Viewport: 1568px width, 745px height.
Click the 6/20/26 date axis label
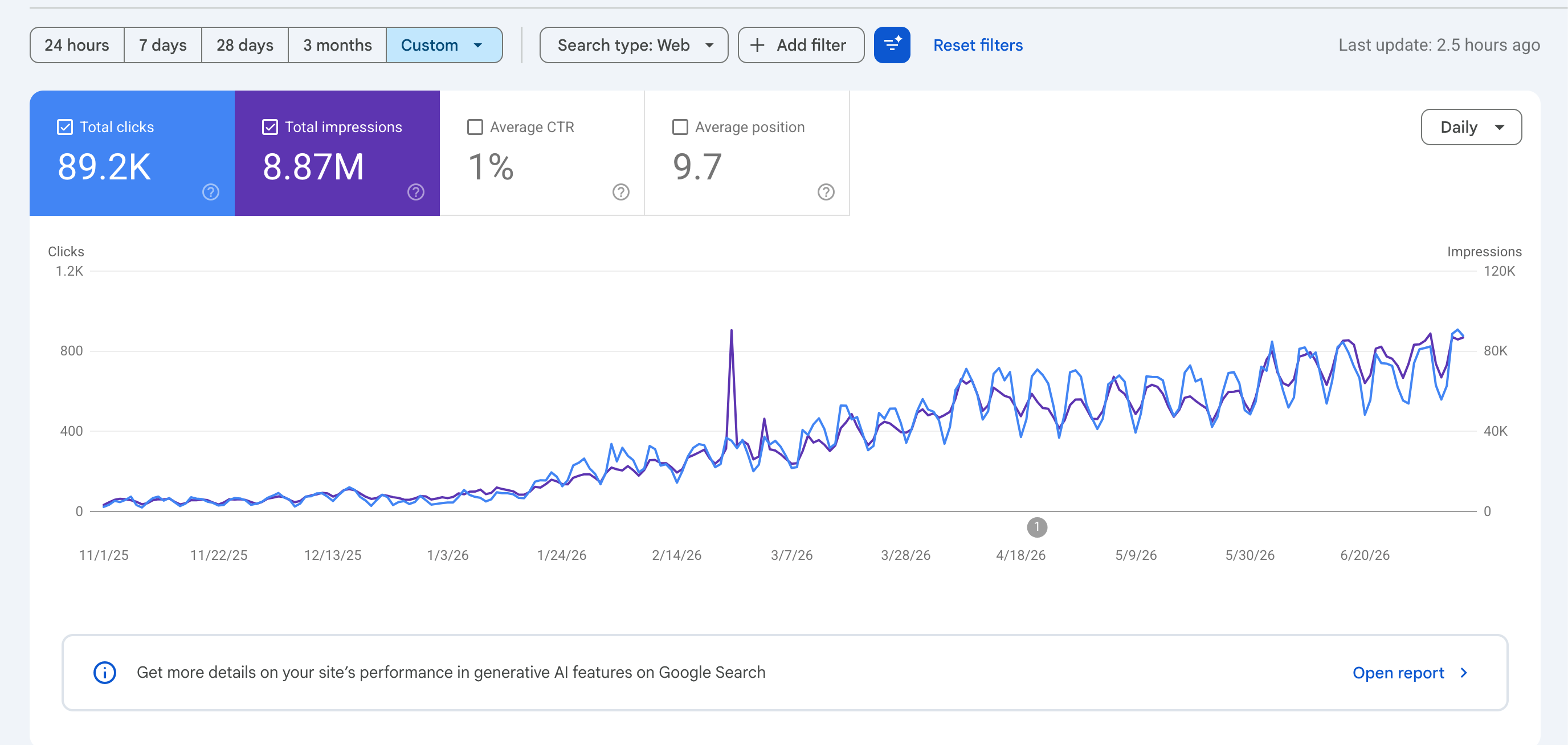click(1365, 555)
